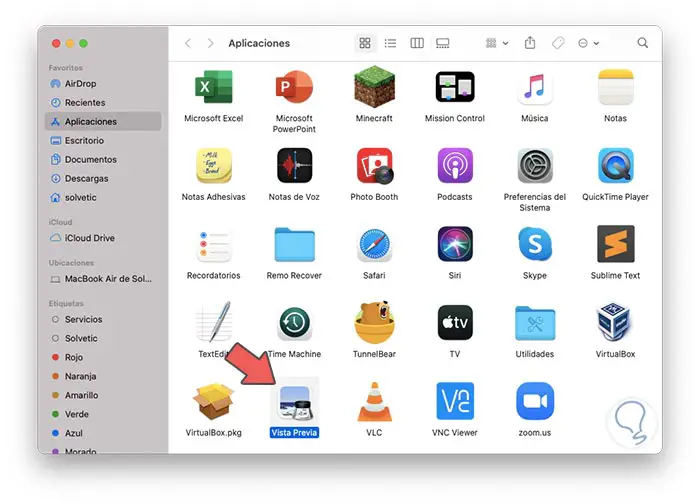Open the Safari compass icon

[374, 244]
